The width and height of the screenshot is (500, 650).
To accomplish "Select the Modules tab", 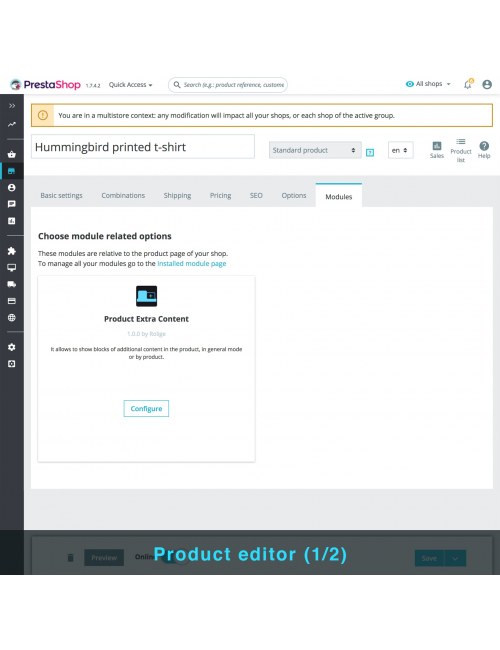I will point(339,196).
